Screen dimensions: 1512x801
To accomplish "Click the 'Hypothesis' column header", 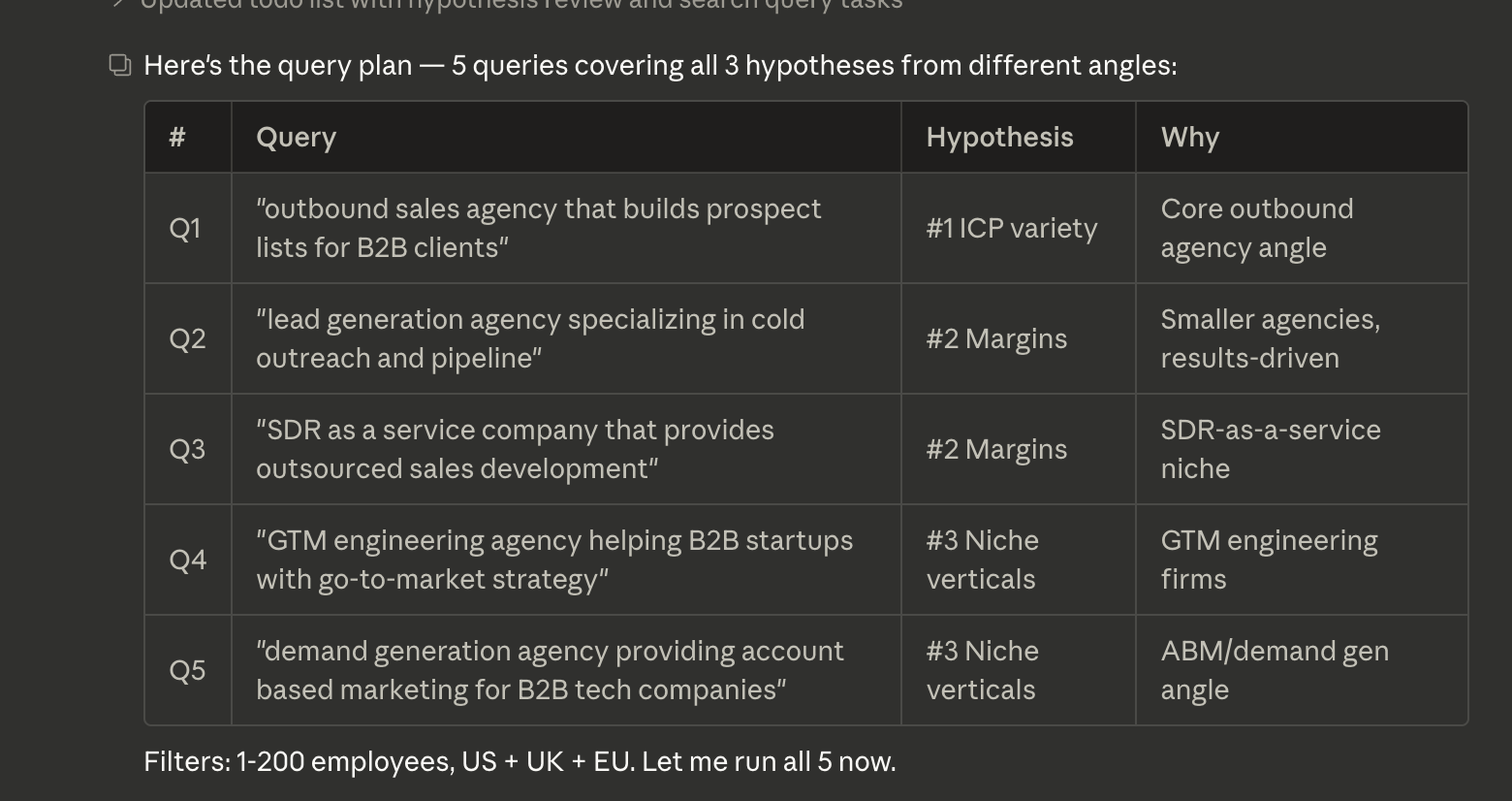I will [x=999, y=138].
